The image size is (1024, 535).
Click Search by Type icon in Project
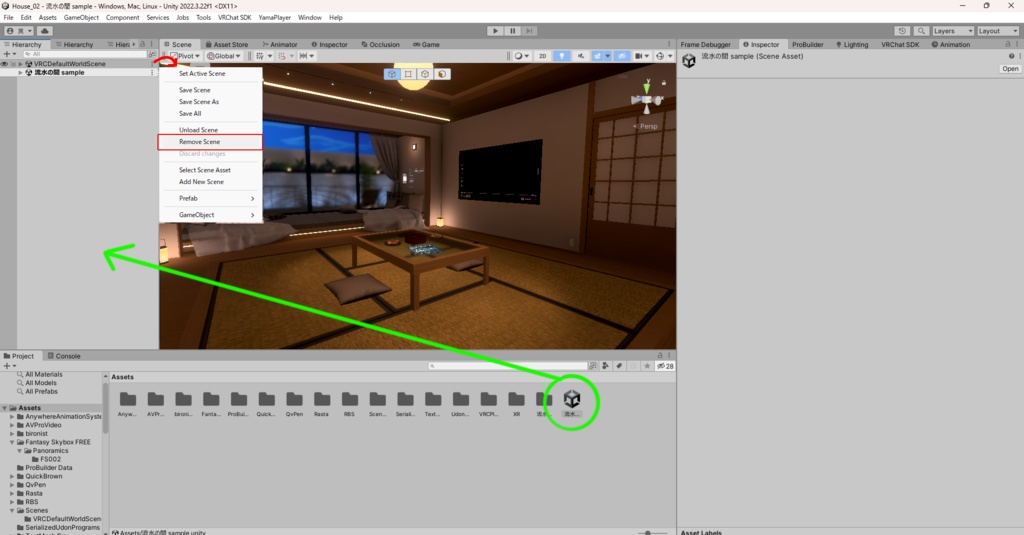click(605, 366)
